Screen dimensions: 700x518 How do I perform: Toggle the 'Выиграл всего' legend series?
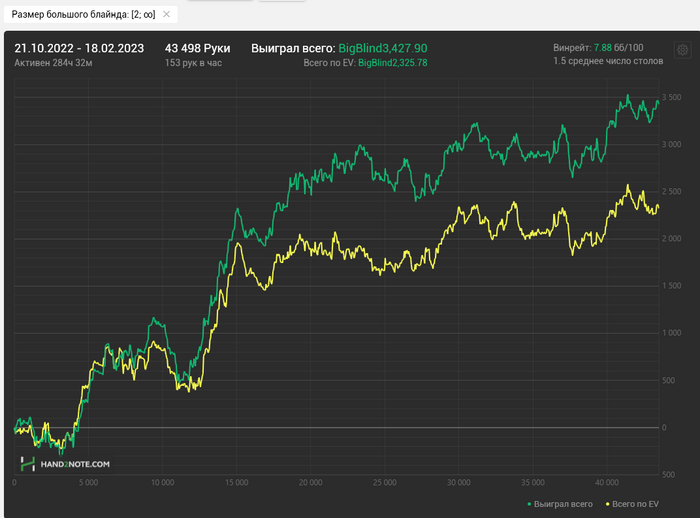pos(560,504)
